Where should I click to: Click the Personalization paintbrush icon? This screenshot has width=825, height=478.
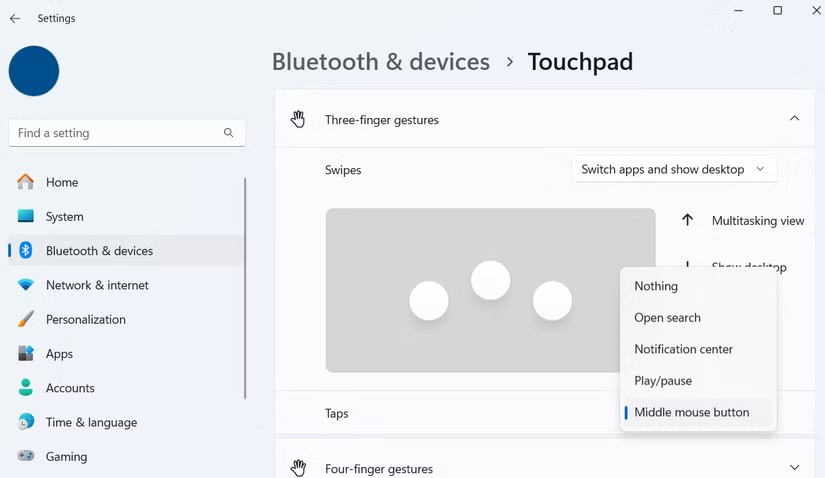[26, 319]
